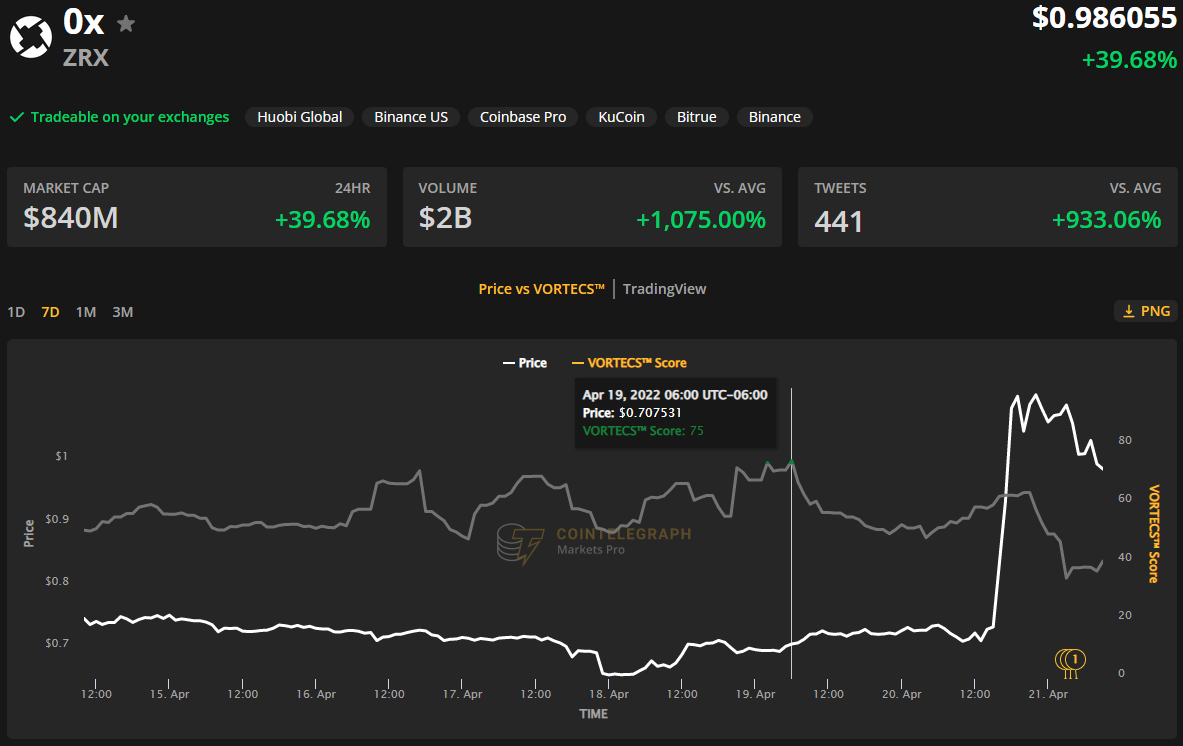Viewport: 1183px width, 746px height.
Task: Select the Binance US exchange chip
Action: [411, 117]
